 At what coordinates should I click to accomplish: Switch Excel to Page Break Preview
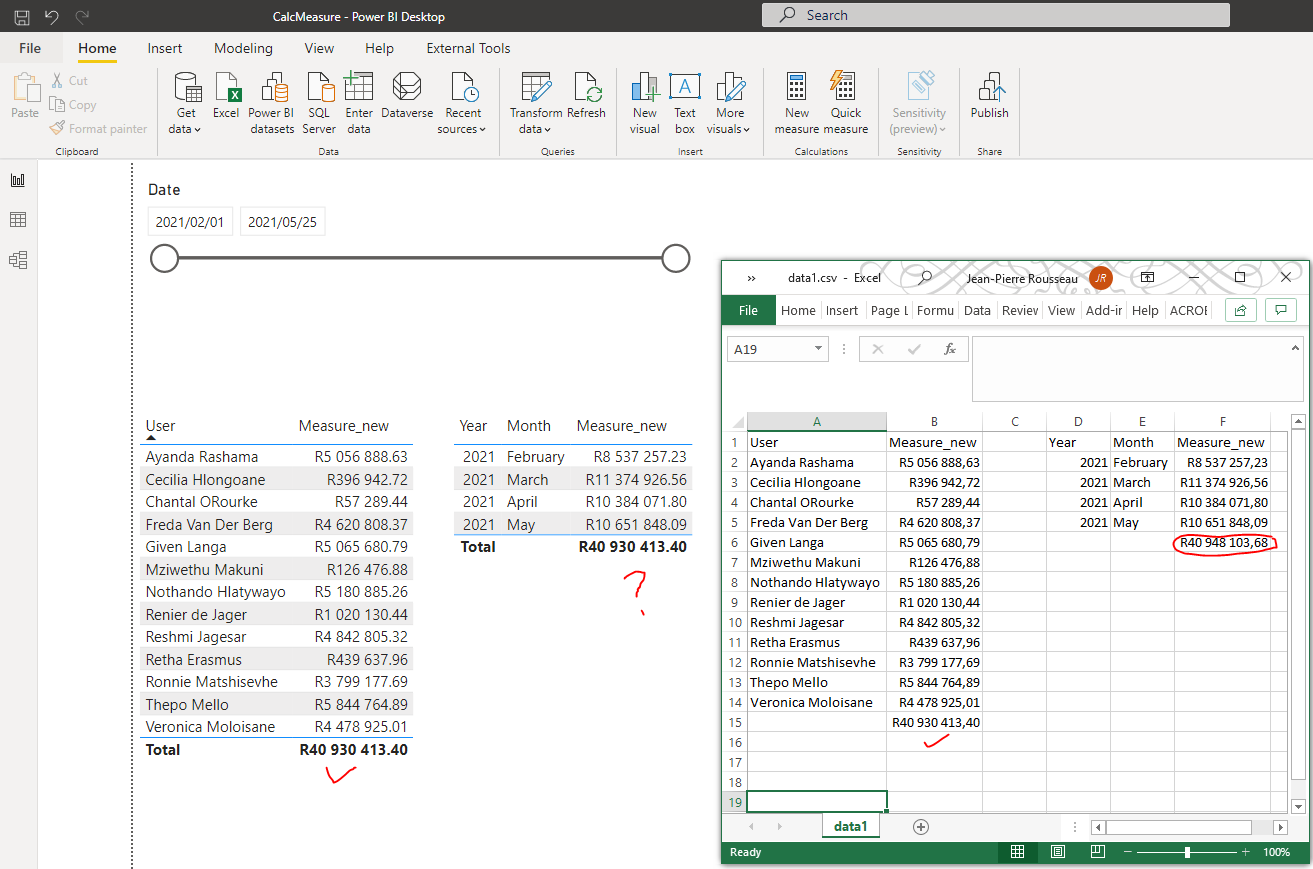pos(1097,852)
